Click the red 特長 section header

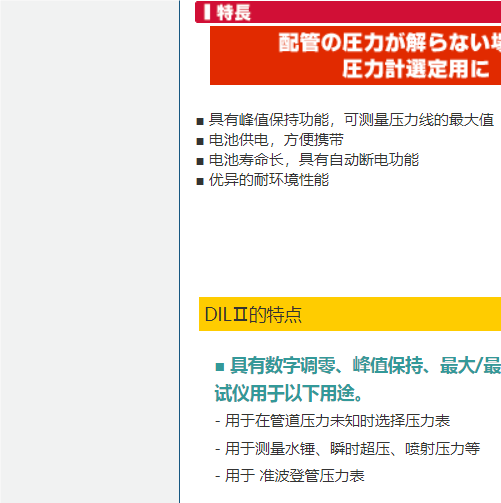tap(348, 12)
